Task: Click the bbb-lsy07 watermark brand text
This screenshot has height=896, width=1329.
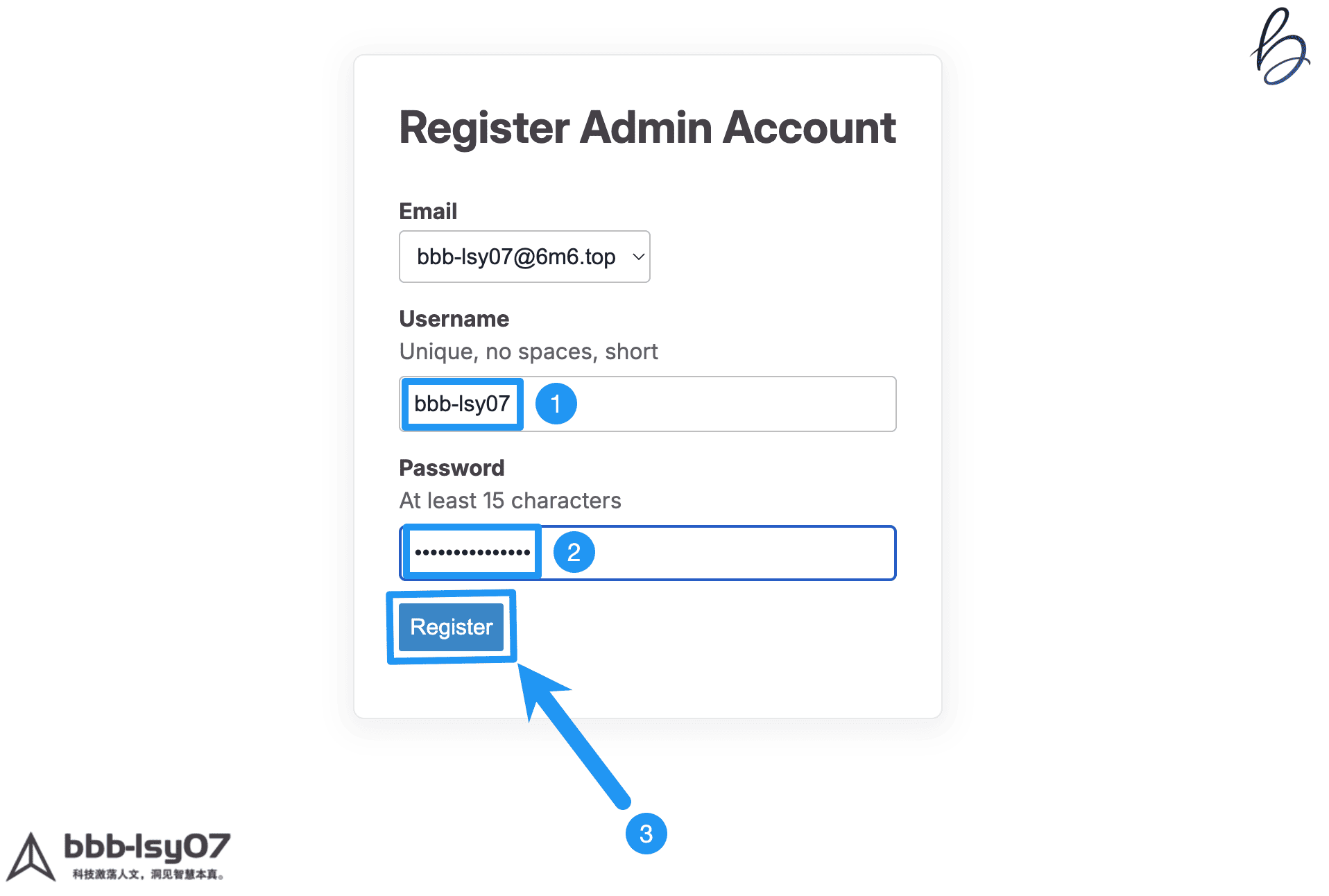Action: tap(147, 846)
